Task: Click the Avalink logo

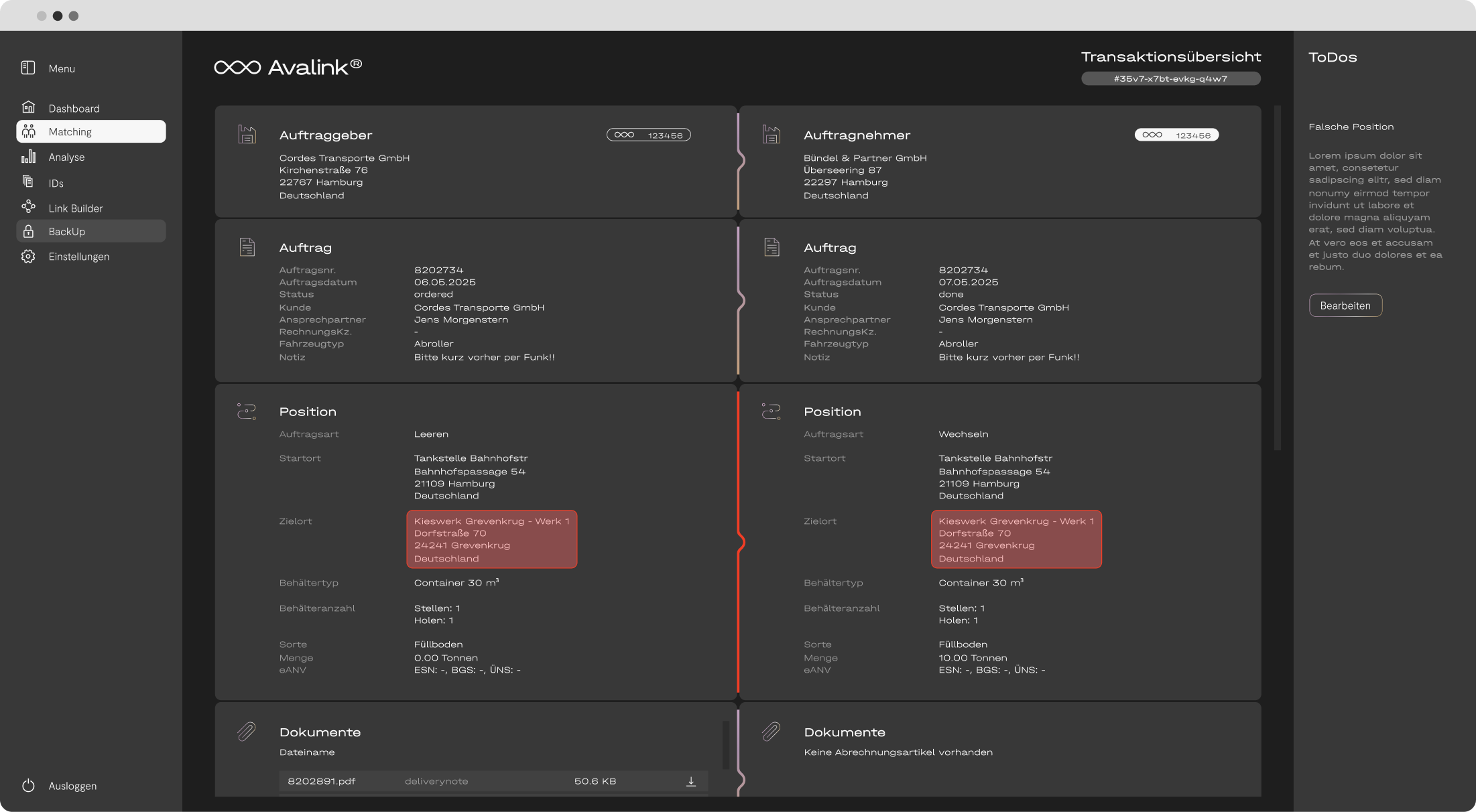Action: [x=288, y=66]
